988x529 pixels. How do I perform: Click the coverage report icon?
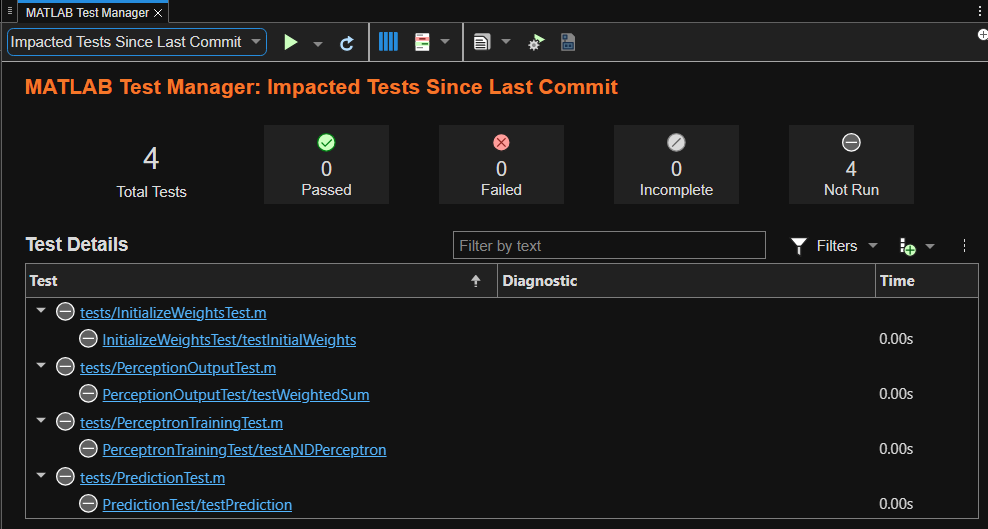(422, 42)
